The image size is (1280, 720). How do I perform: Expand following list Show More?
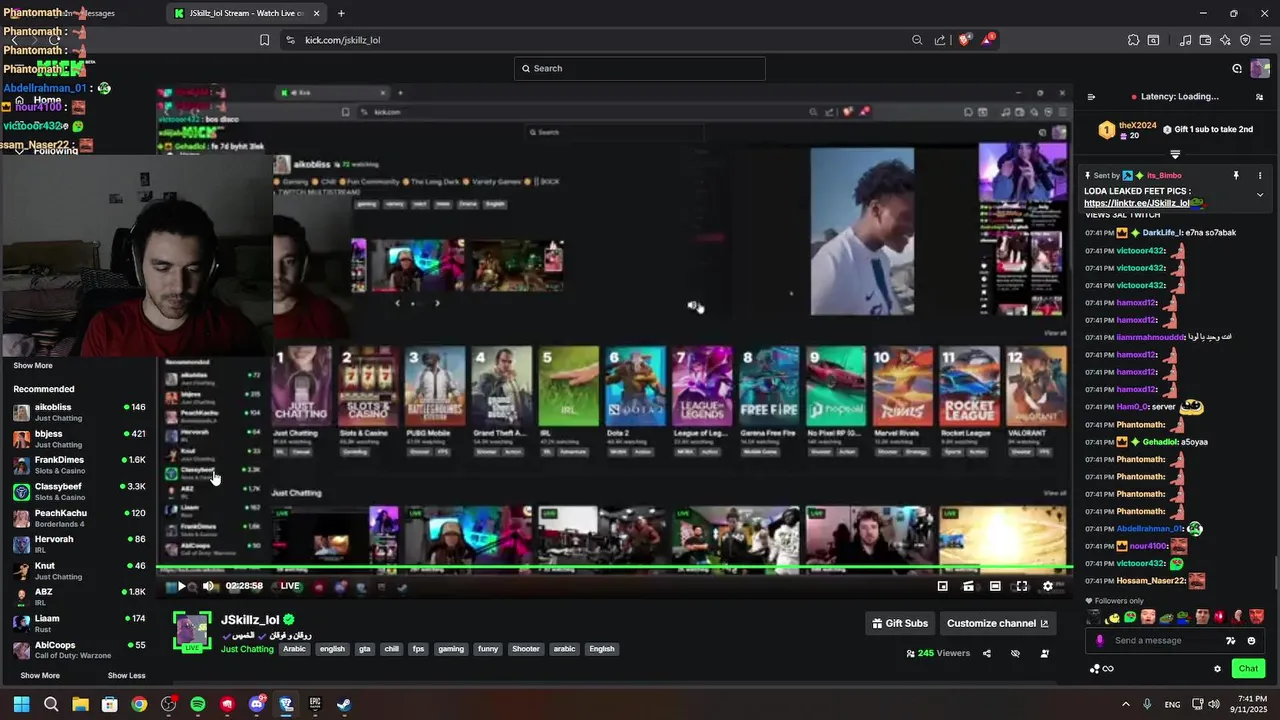pos(33,365)
